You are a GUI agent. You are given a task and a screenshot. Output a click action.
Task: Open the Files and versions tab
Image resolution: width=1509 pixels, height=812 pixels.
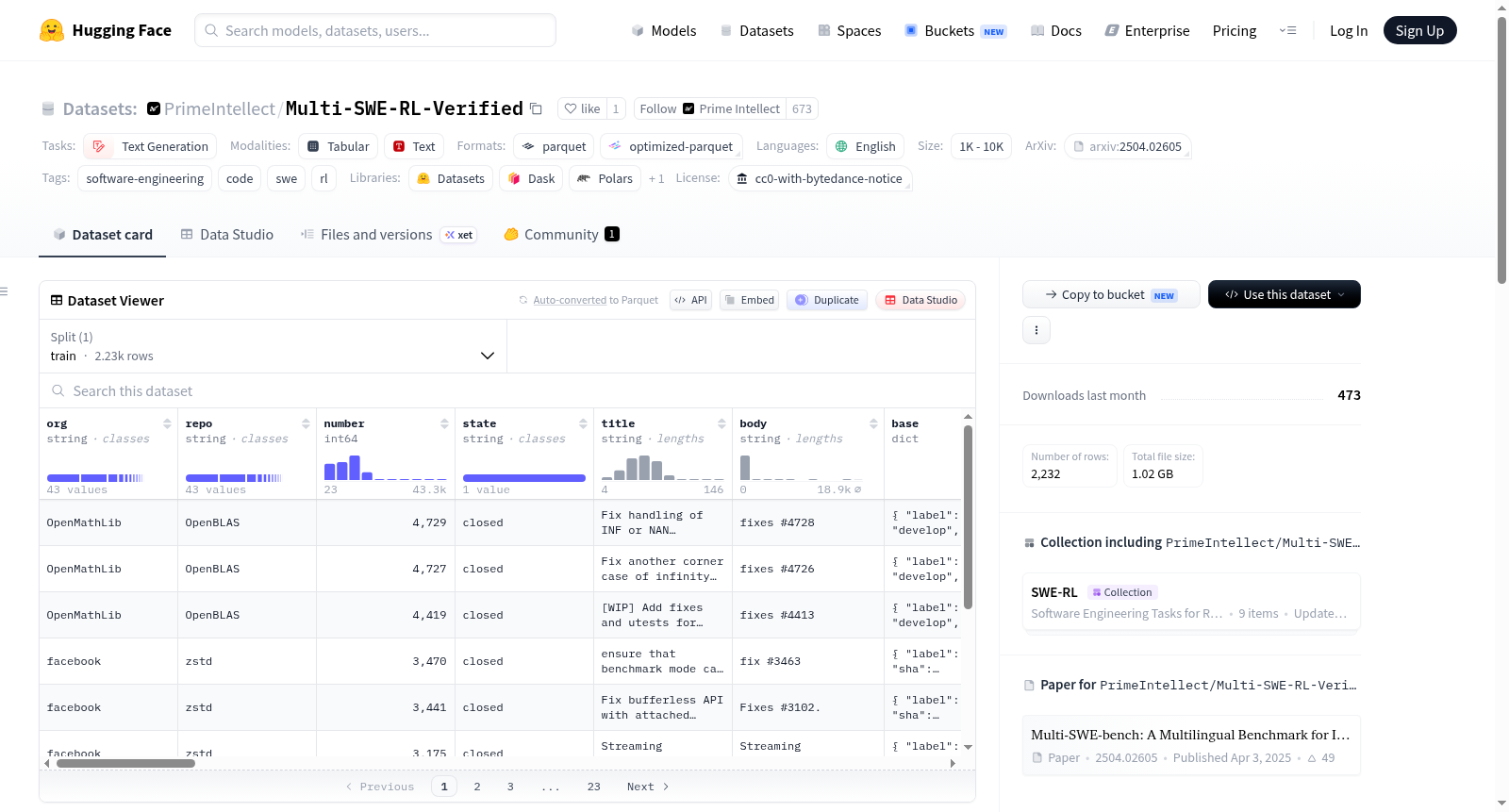pyautogui.click(x=389, y=235)
